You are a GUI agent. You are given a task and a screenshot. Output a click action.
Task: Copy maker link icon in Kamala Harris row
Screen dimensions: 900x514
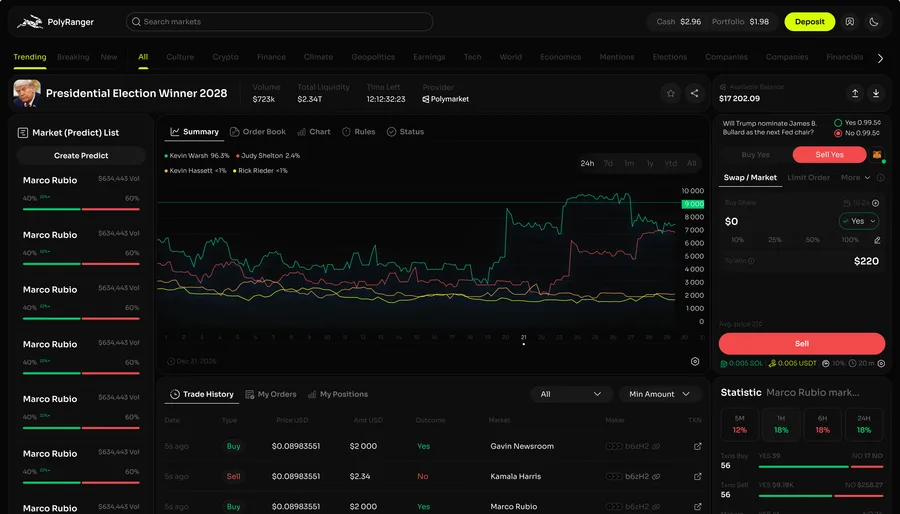pos(655,476)
